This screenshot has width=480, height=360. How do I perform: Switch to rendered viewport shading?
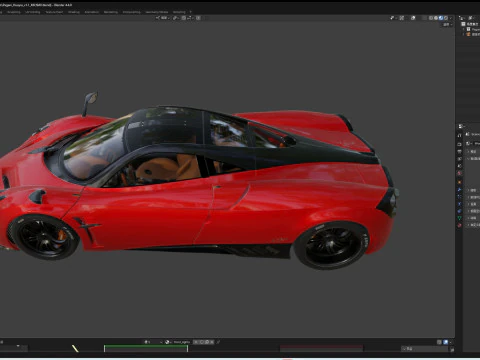(x=446, y=18)
